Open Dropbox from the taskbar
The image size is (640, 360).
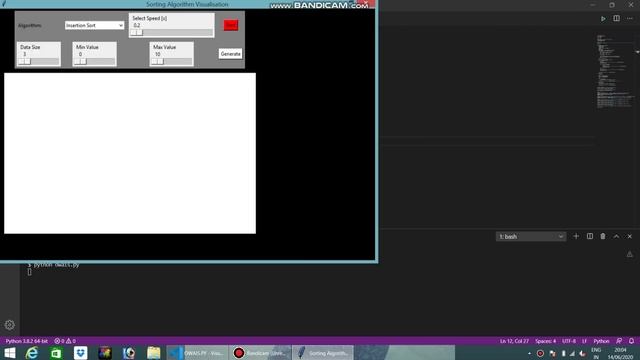(x=80, y=353)
